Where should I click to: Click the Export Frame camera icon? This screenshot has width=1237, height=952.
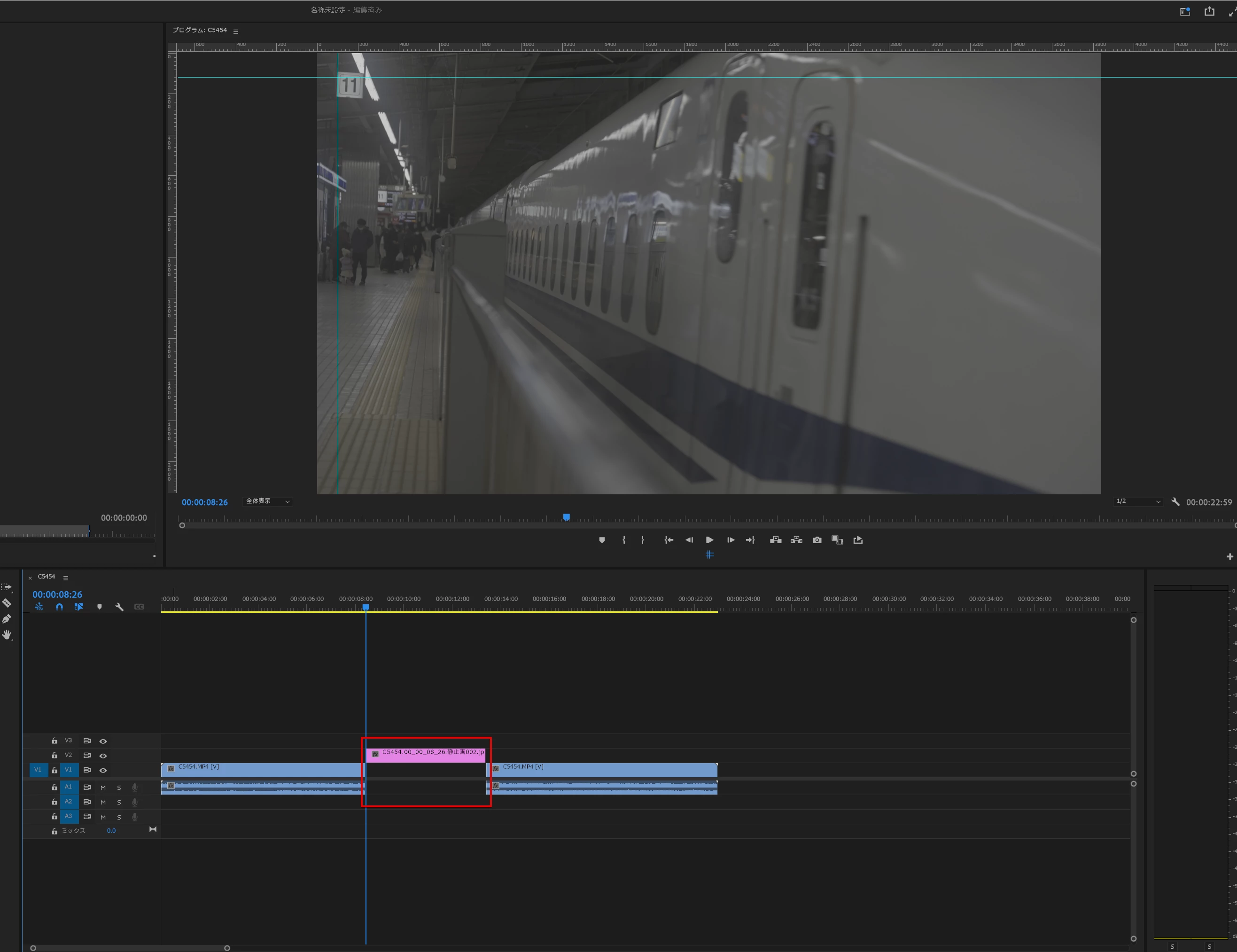[x=817, y=540]
